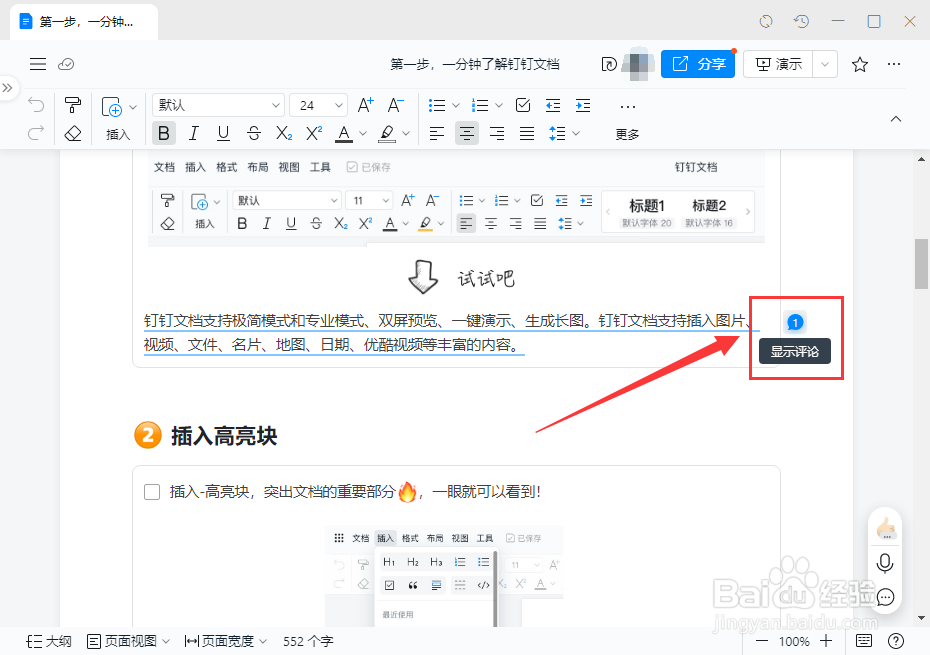Screen dimensions: 930x655
Task: Zoom out with the minus button
Action: pyautogui.click(x=762, y=641)
